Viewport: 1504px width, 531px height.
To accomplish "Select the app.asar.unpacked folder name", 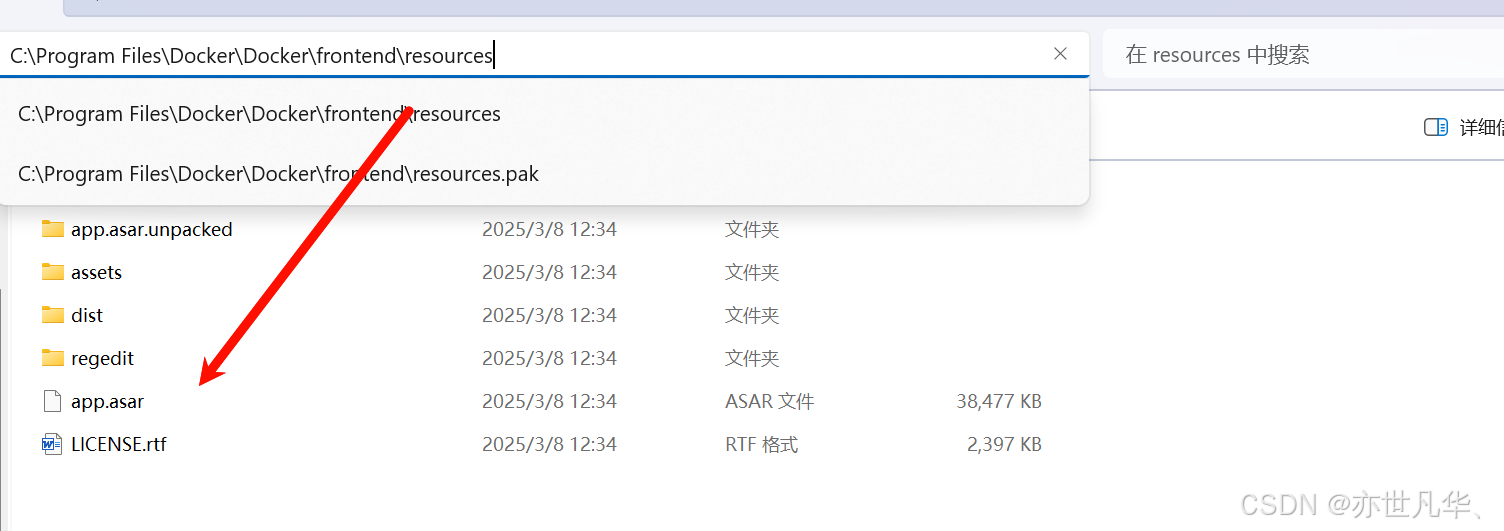I will click(x=151, y=229).
